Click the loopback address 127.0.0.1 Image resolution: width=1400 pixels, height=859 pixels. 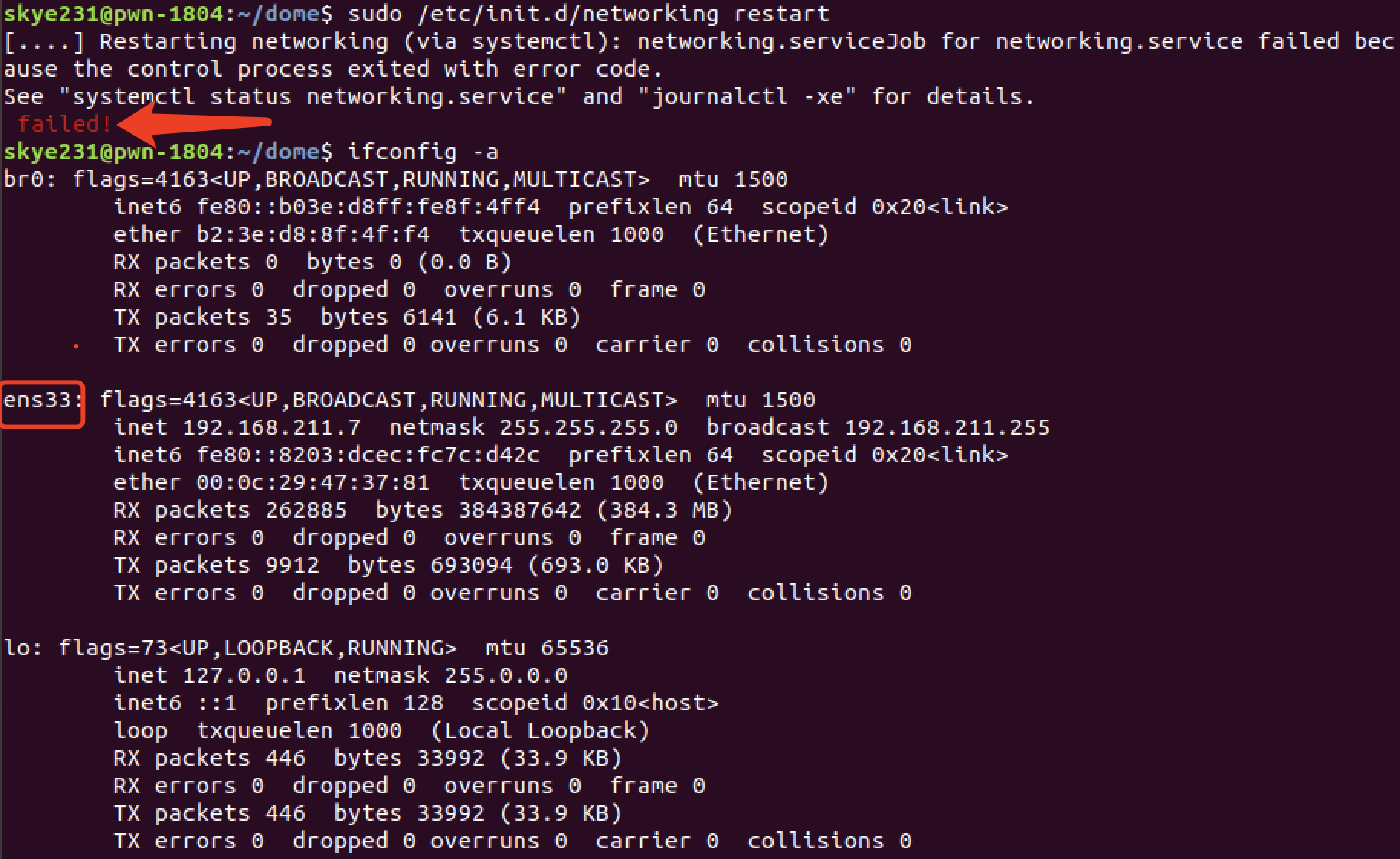244,676
